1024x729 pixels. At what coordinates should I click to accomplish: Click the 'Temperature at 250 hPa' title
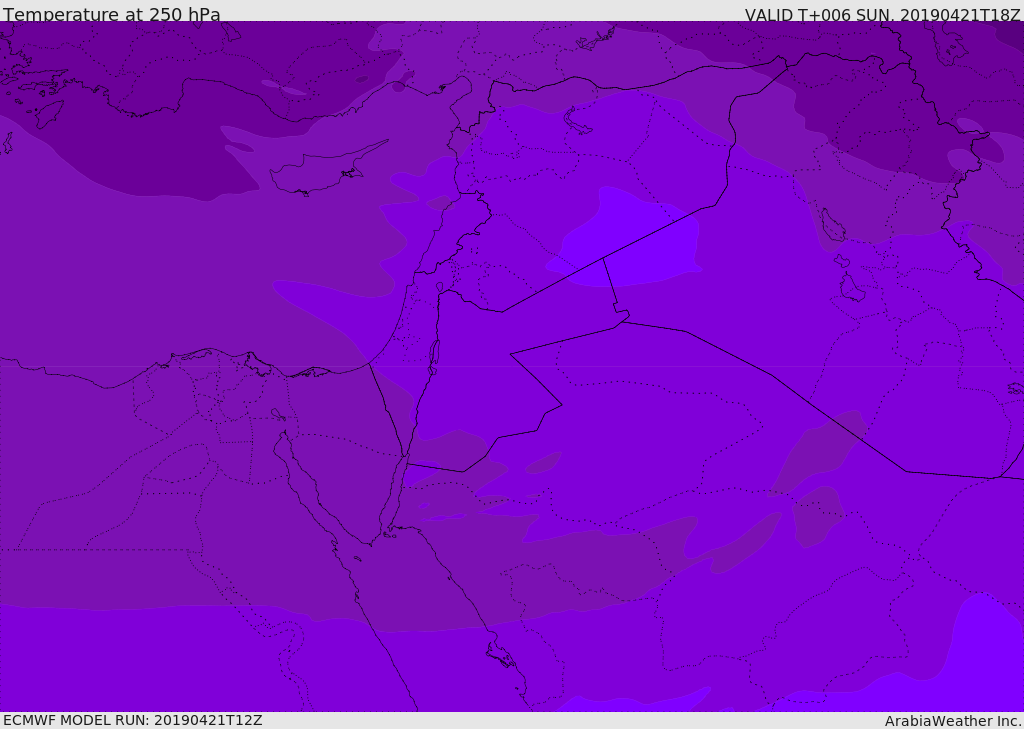click(x=112, y=14)
